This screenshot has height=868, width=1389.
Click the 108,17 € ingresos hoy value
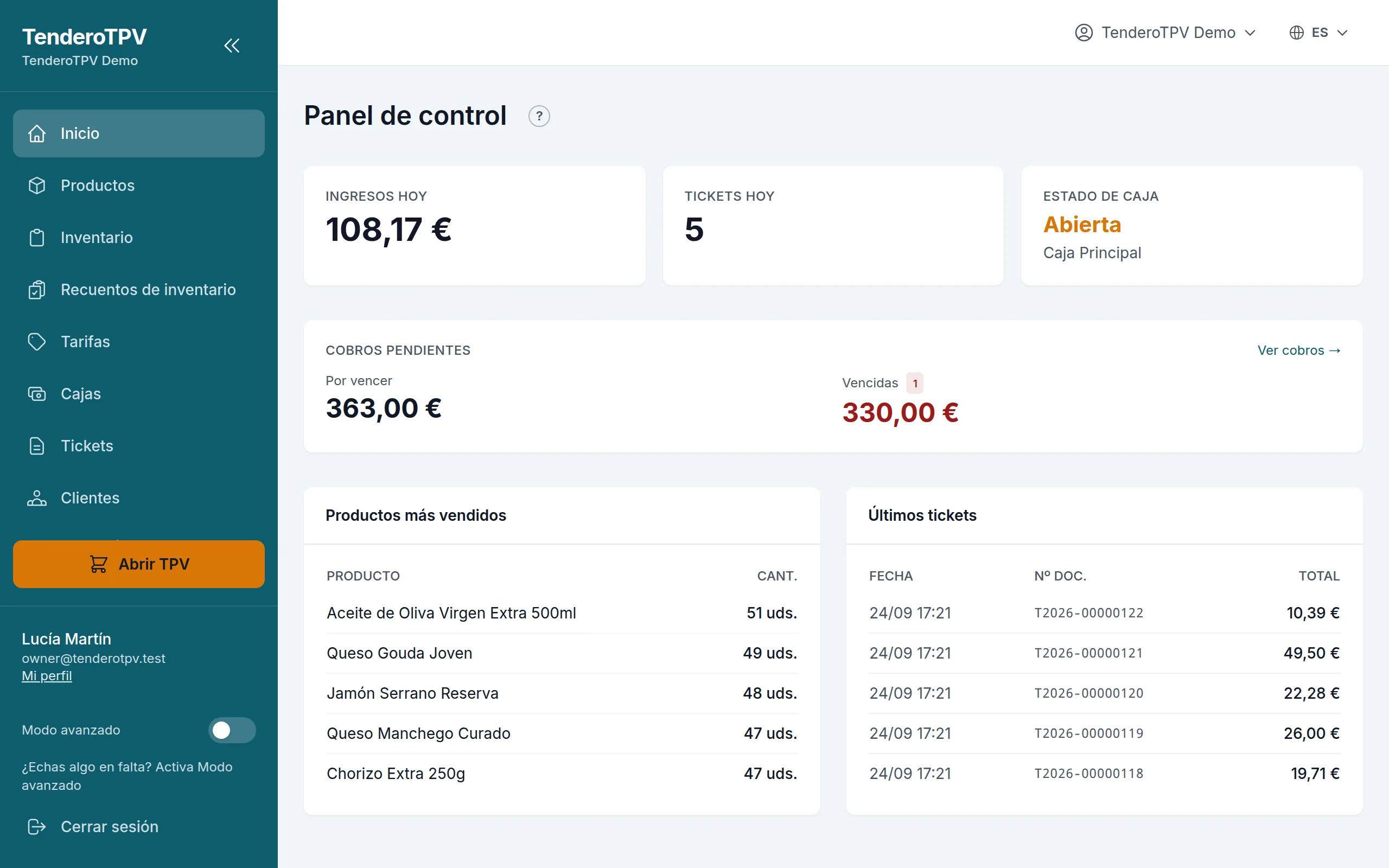coord(388,229)
